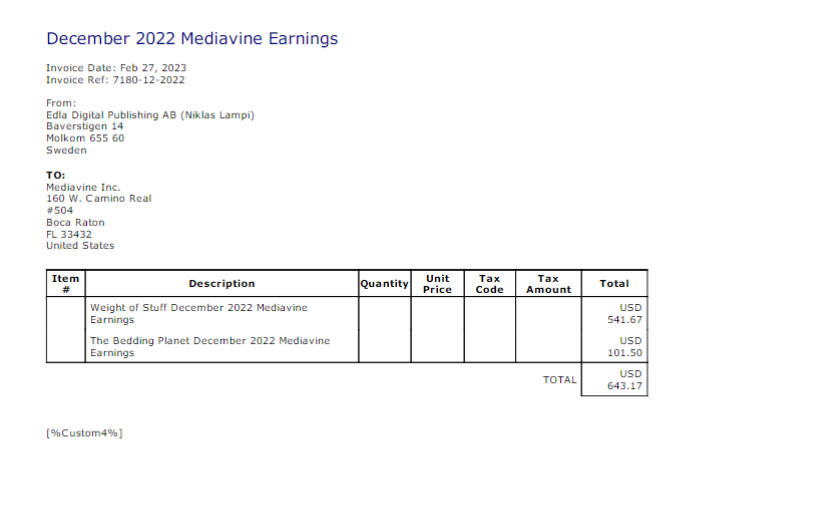Click the Invoice Ref 7180-12-2022 line

click(115, 80)
